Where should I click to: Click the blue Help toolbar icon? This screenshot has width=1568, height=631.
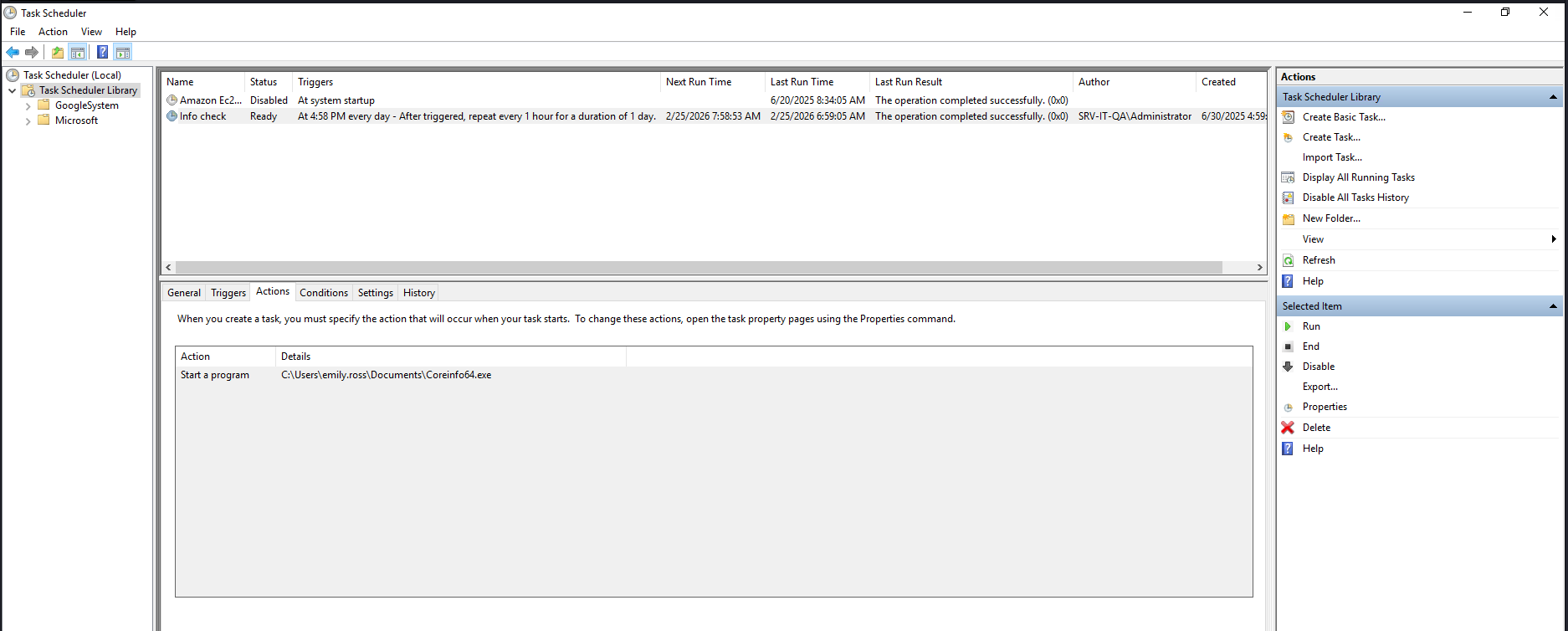click(102, 52)
